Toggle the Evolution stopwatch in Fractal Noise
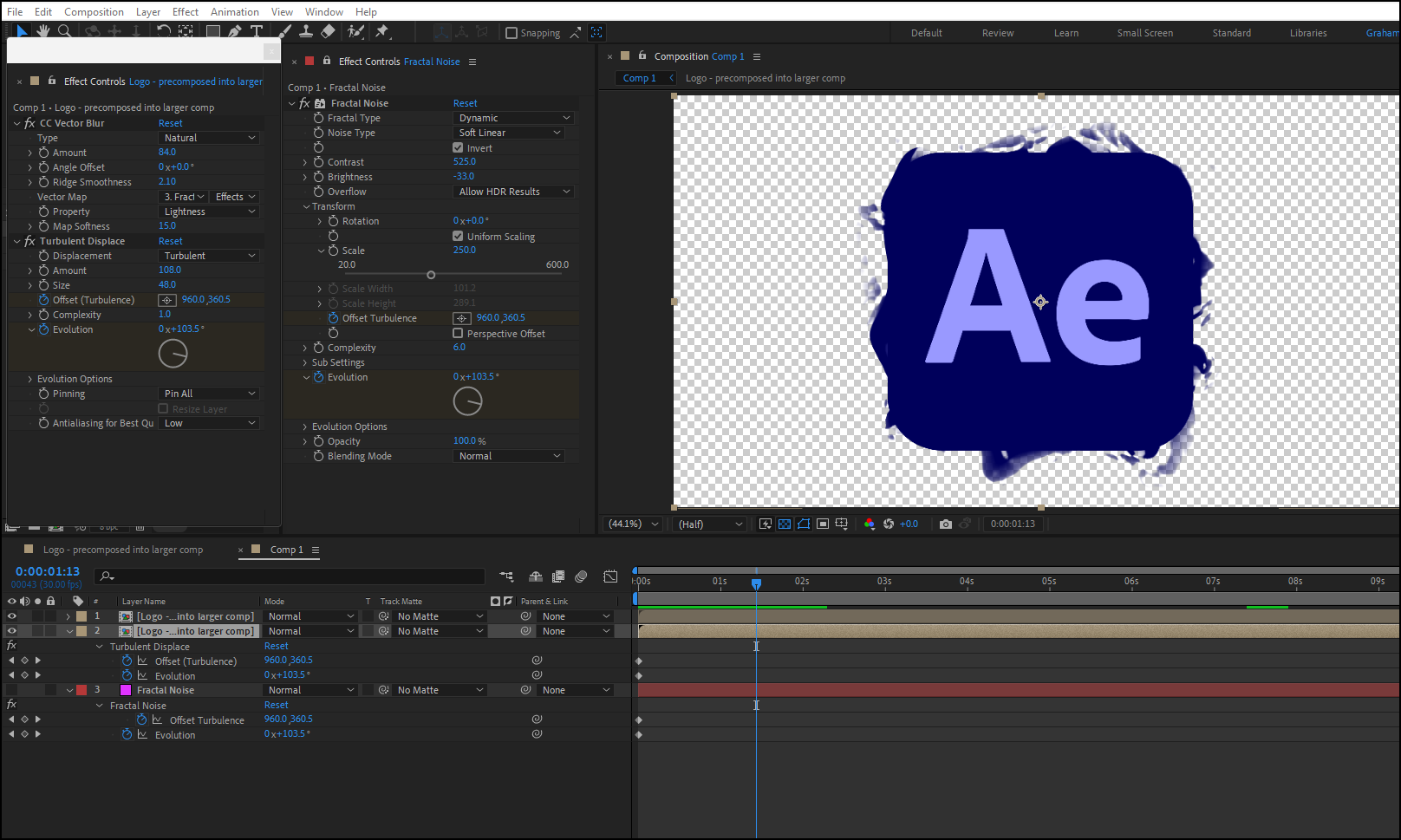Image resolution: width=1401 pixels, height=840 pixels. [x=318, y=377]
